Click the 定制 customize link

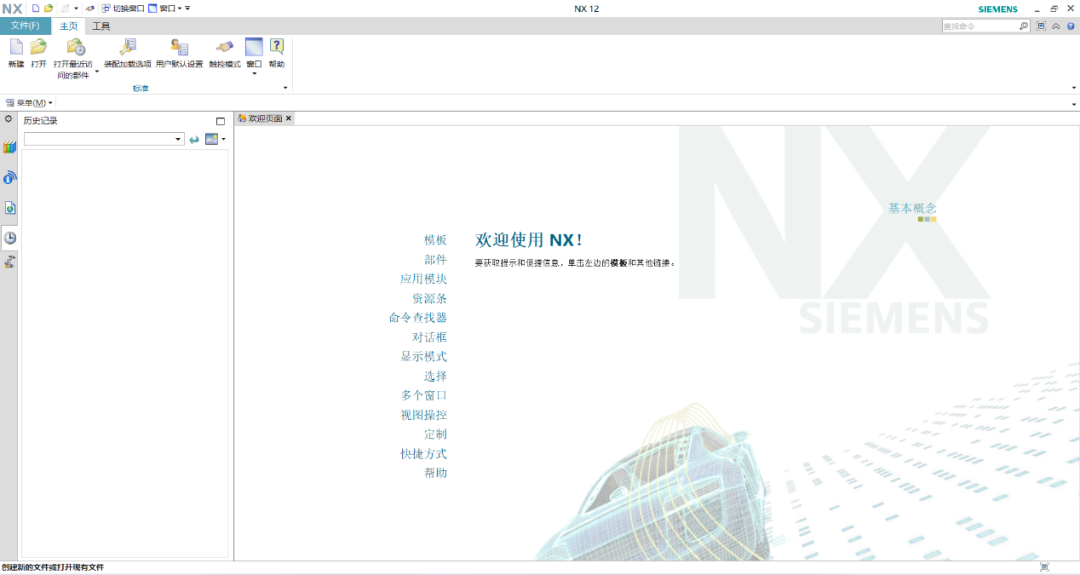435,435
